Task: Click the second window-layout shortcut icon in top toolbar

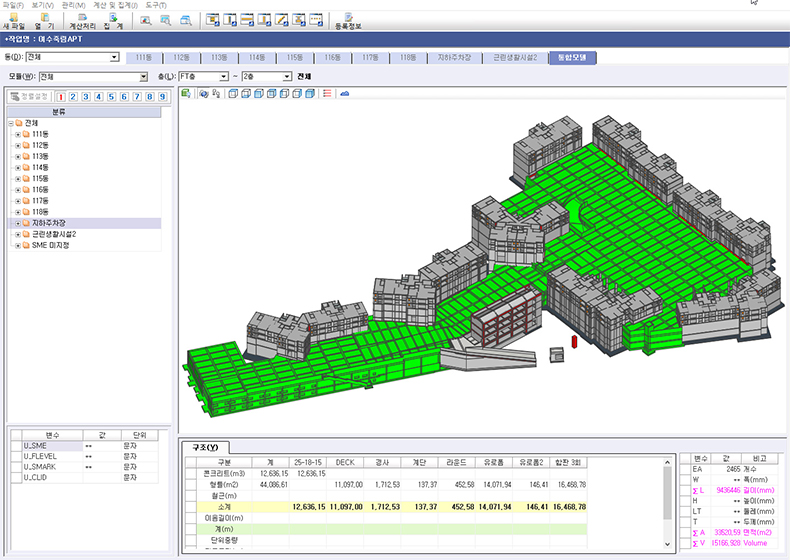Action: pos(230,20)
